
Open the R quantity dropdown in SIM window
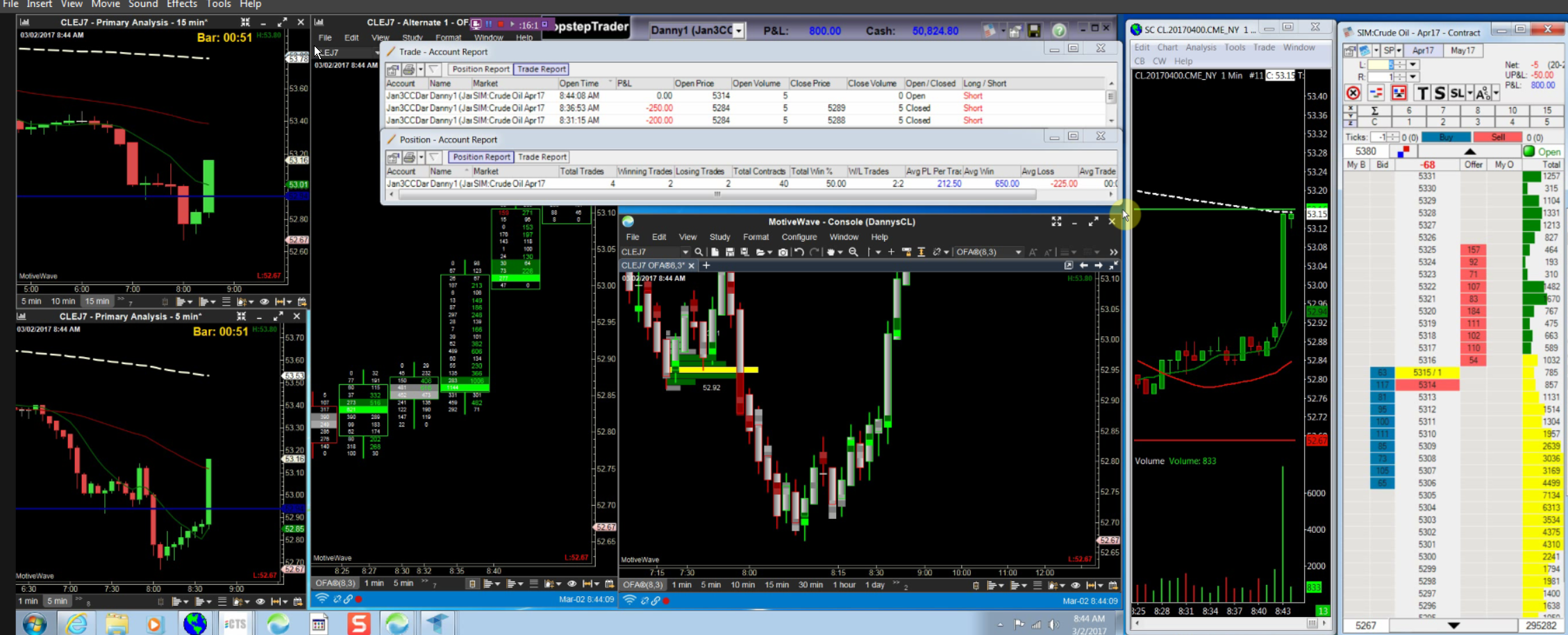[x=1412, y=77]
